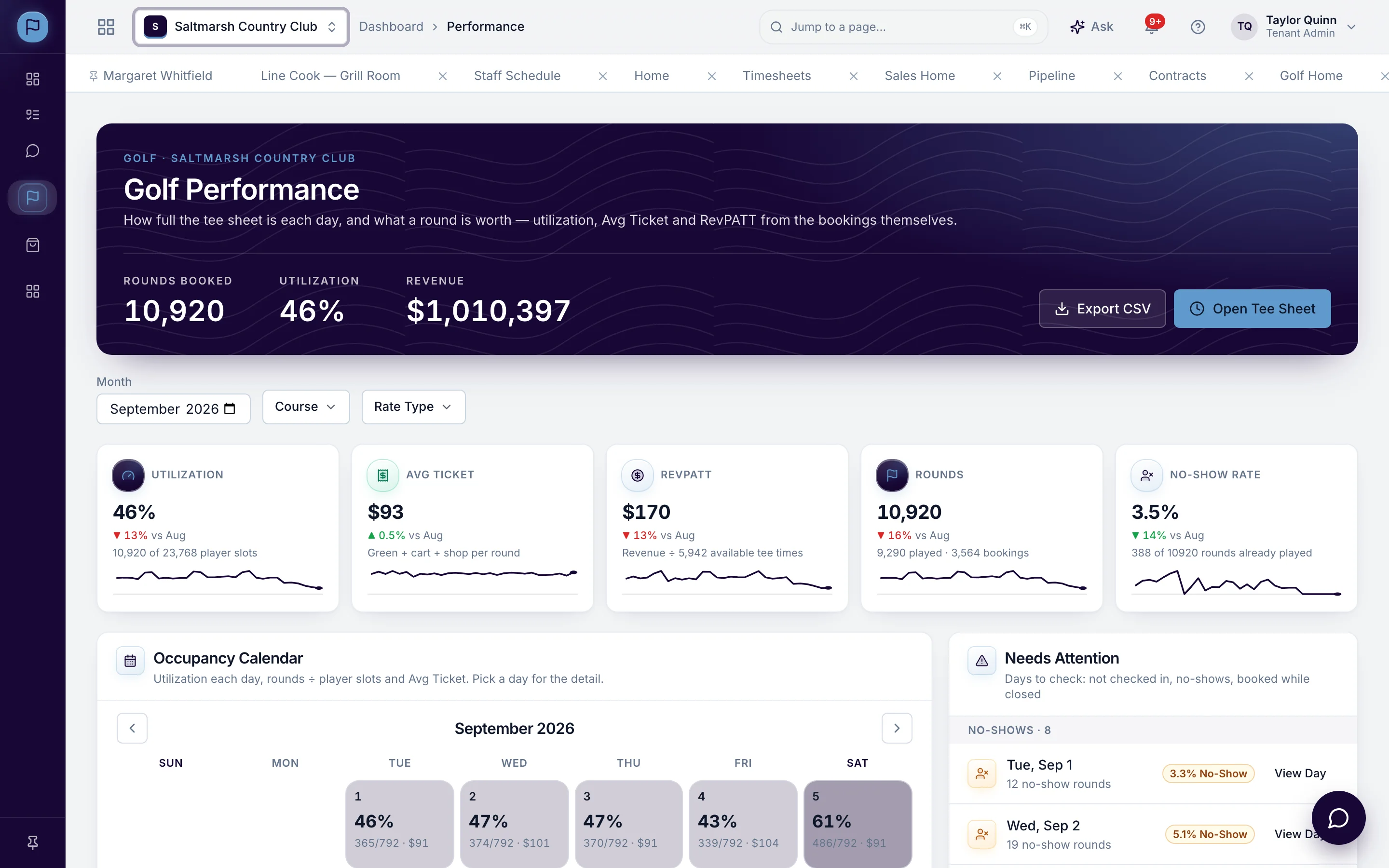The height and width of the screenshot is (868, 1389).
Task: Close the Staff Schedule tab
Action: [x=603, y=76]
